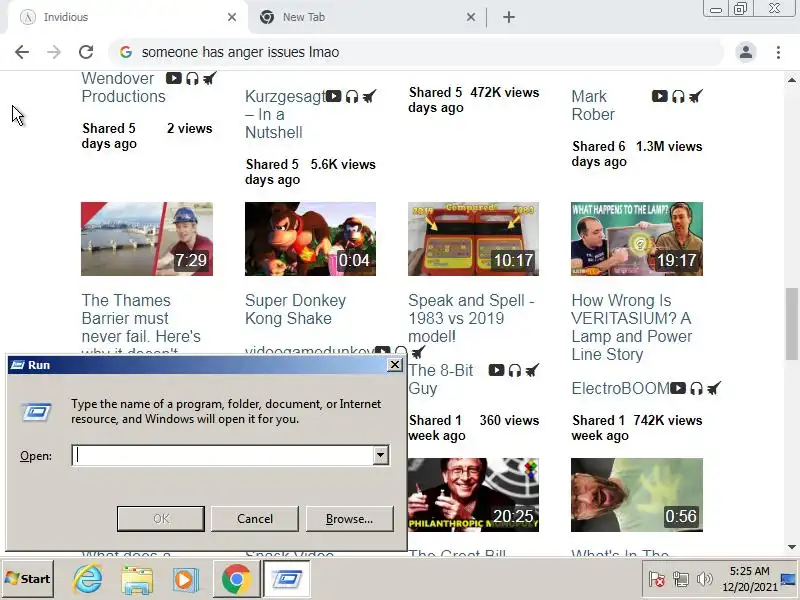Switch to the New Tab tab
The height and width of the screenshot is (600, 800).
(x=366, y=17)
